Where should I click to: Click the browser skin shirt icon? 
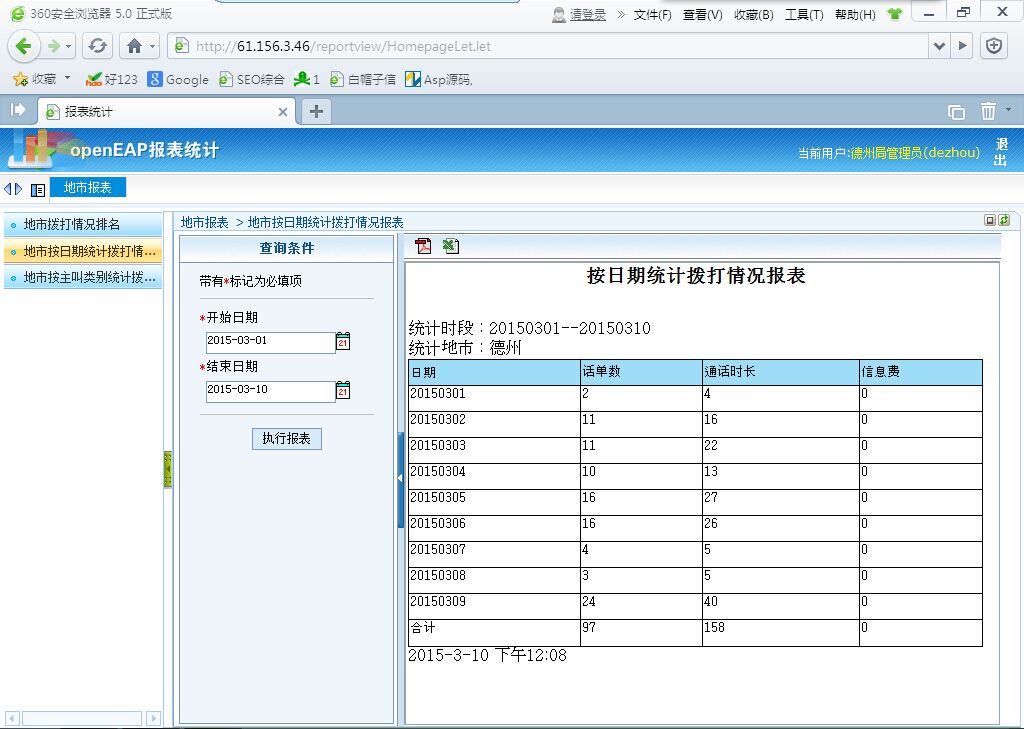tap(895, 14)
